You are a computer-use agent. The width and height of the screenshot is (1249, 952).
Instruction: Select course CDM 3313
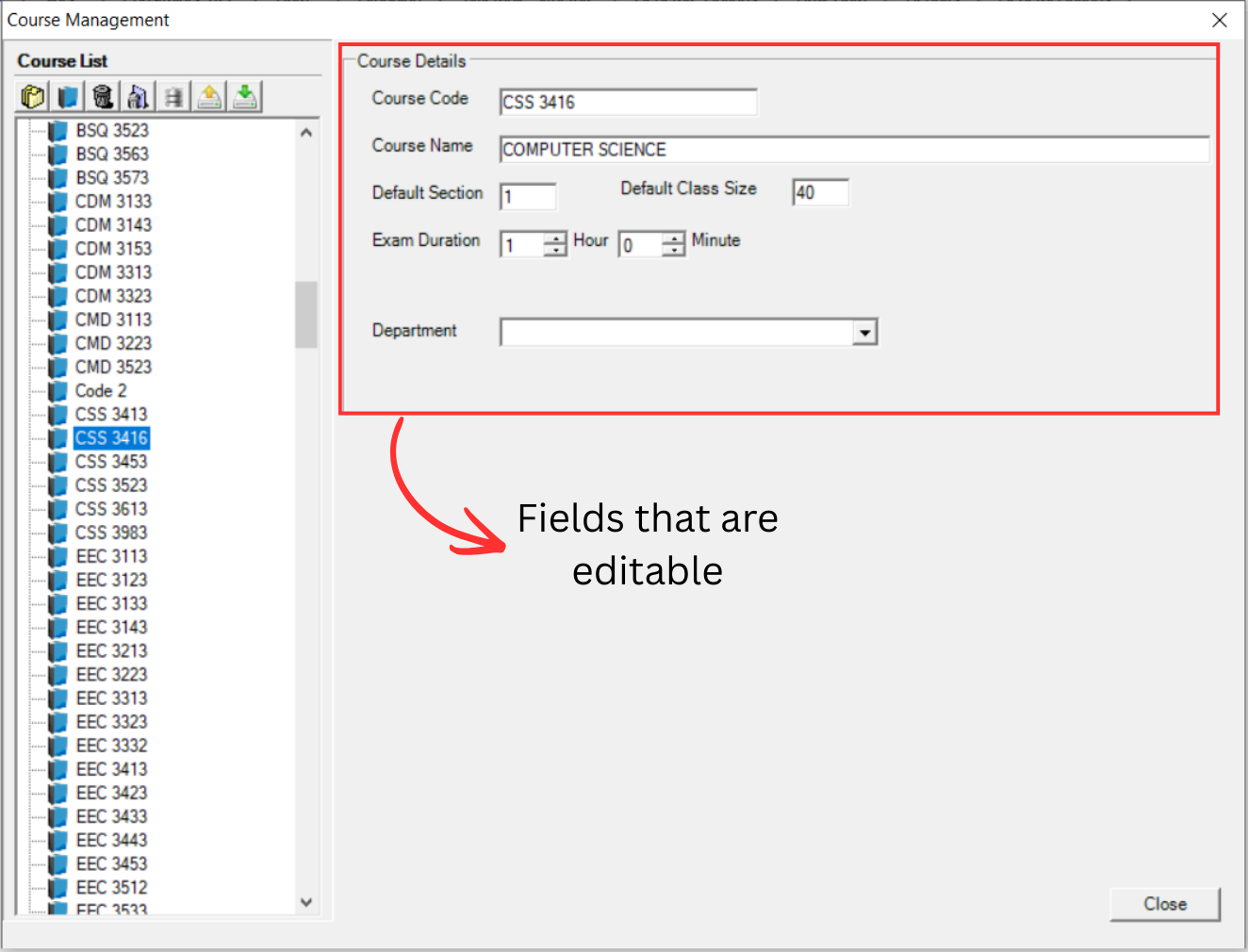tap(113, 271)
